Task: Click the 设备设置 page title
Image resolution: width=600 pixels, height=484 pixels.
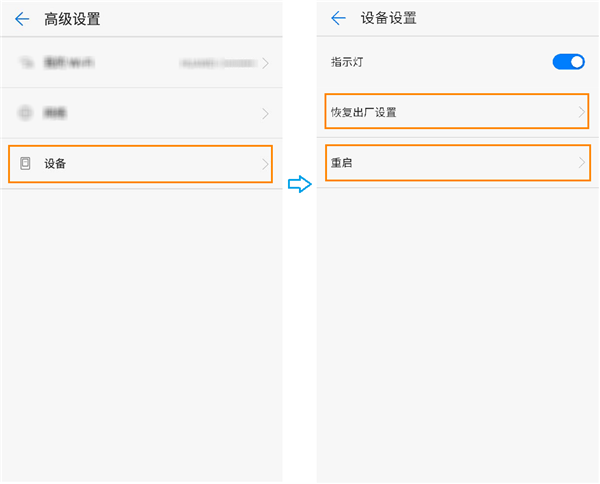Action: pos(388,18)
